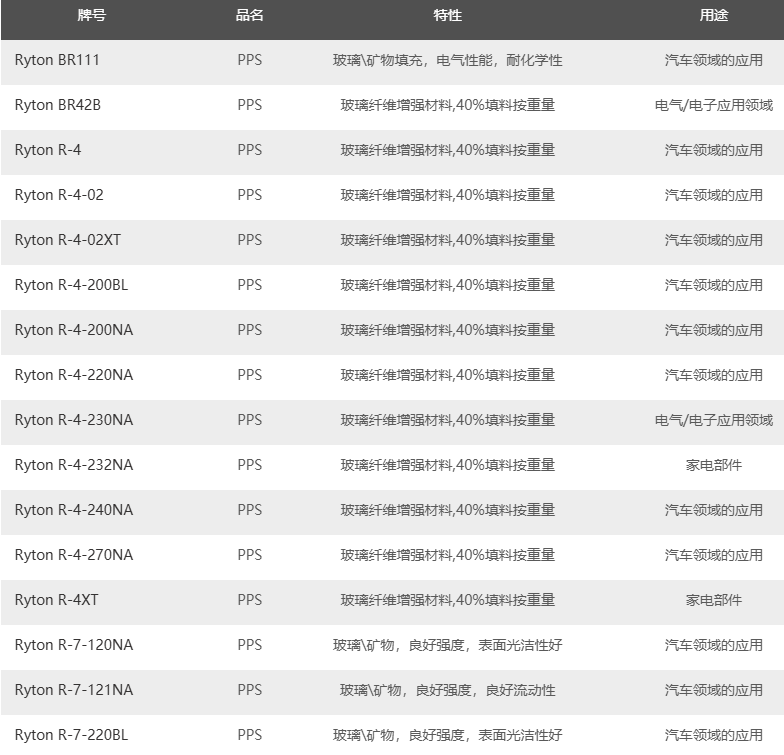Click the 牌号 column header
This screenshot has height=755, width=784.
92,16
